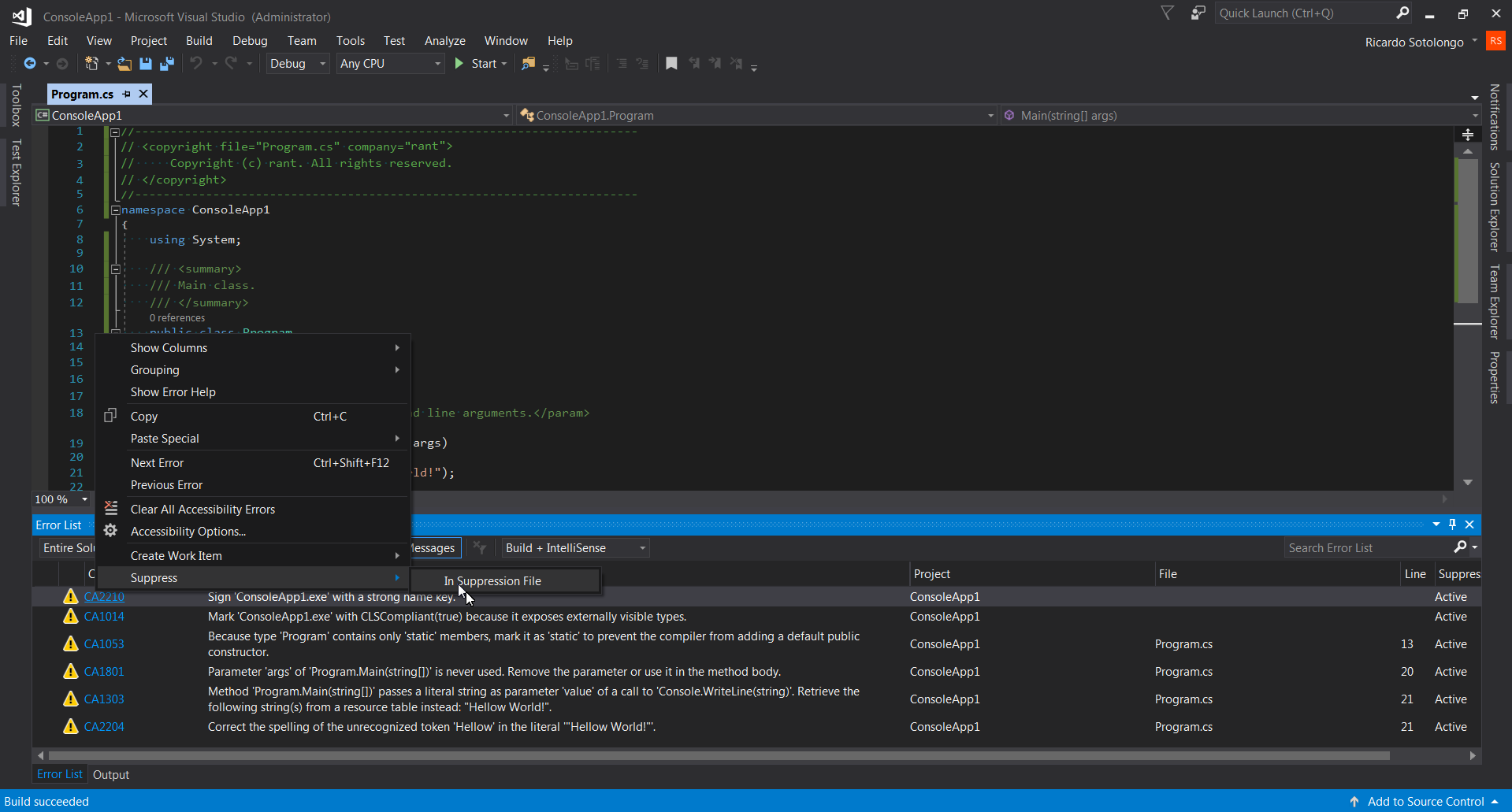
Task: Open the Solution Explorer side tab
Action: 1494,206
